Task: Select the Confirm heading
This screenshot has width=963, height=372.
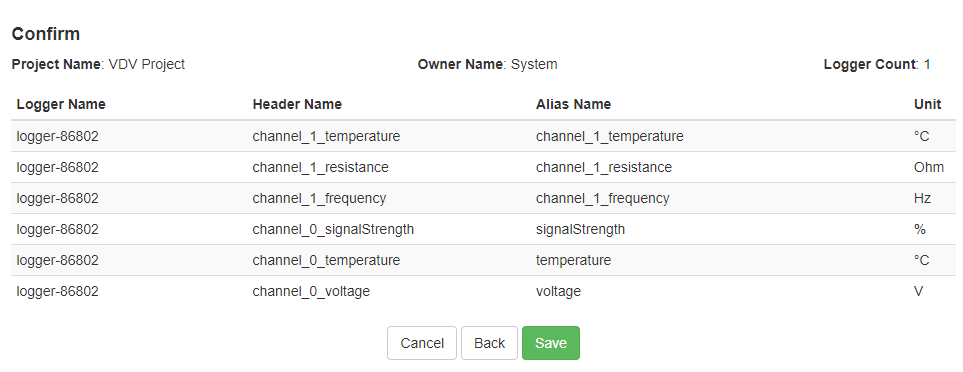Action: [x=46, y=34]
